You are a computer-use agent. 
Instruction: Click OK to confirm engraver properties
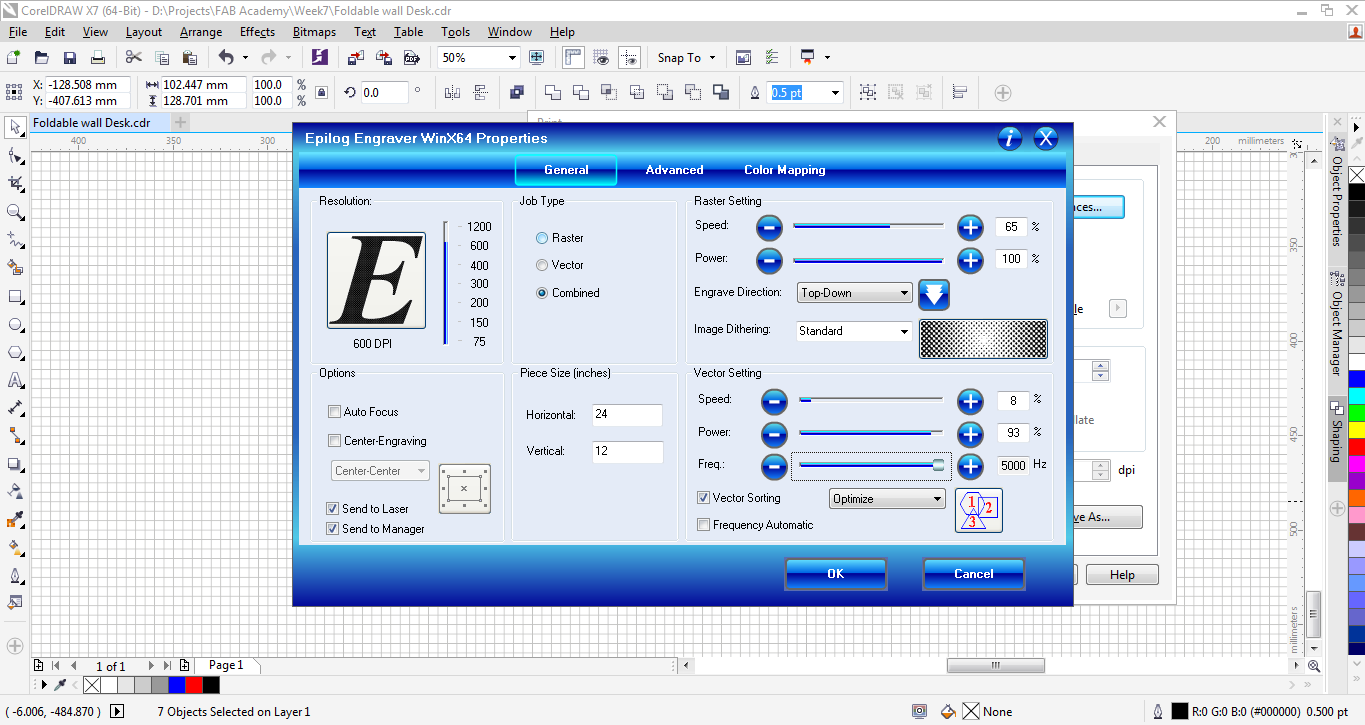click(835, 574)
